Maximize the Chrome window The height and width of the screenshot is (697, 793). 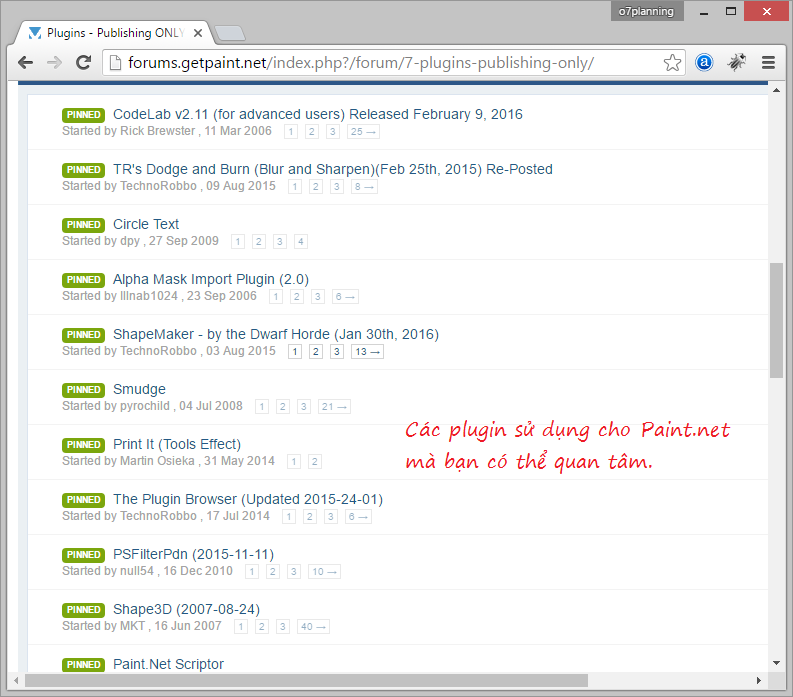coord(731,11)
